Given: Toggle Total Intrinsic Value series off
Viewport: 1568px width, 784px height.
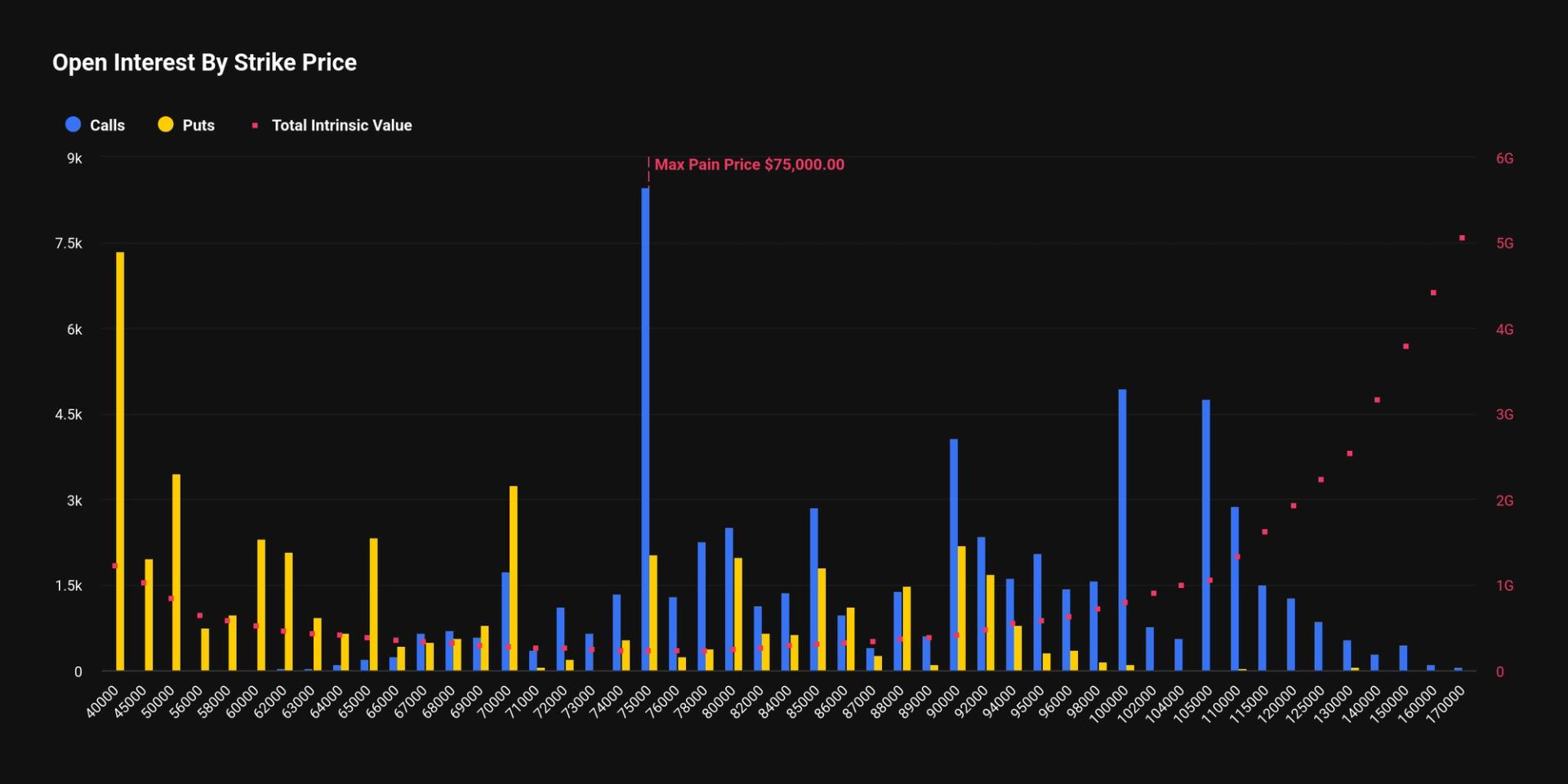Looking at the screenshot, I should click(x=341, y=125).
